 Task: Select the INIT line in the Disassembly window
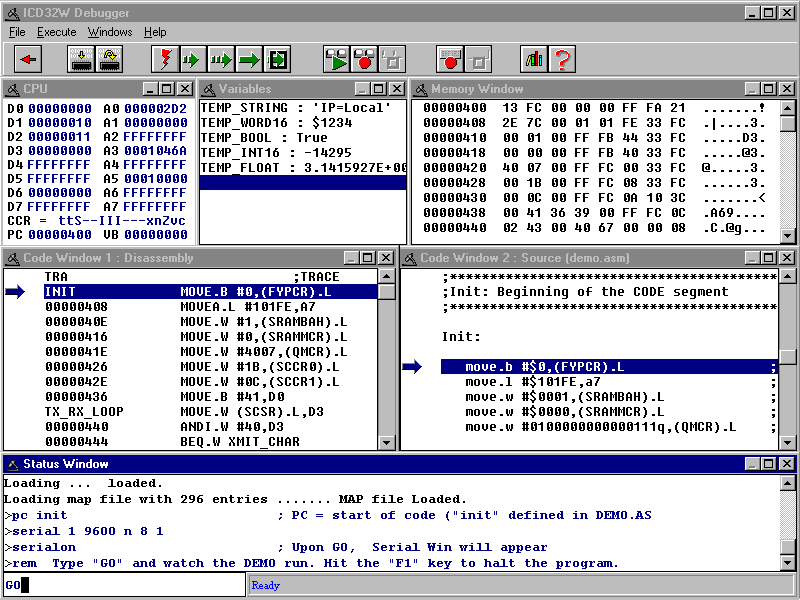[x=210, y=292]
